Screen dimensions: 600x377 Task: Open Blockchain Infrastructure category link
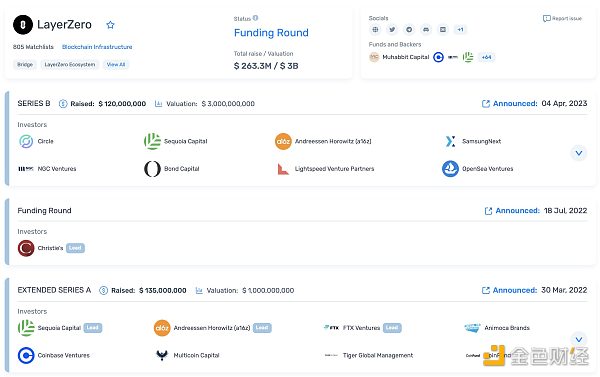pos(97,47)
